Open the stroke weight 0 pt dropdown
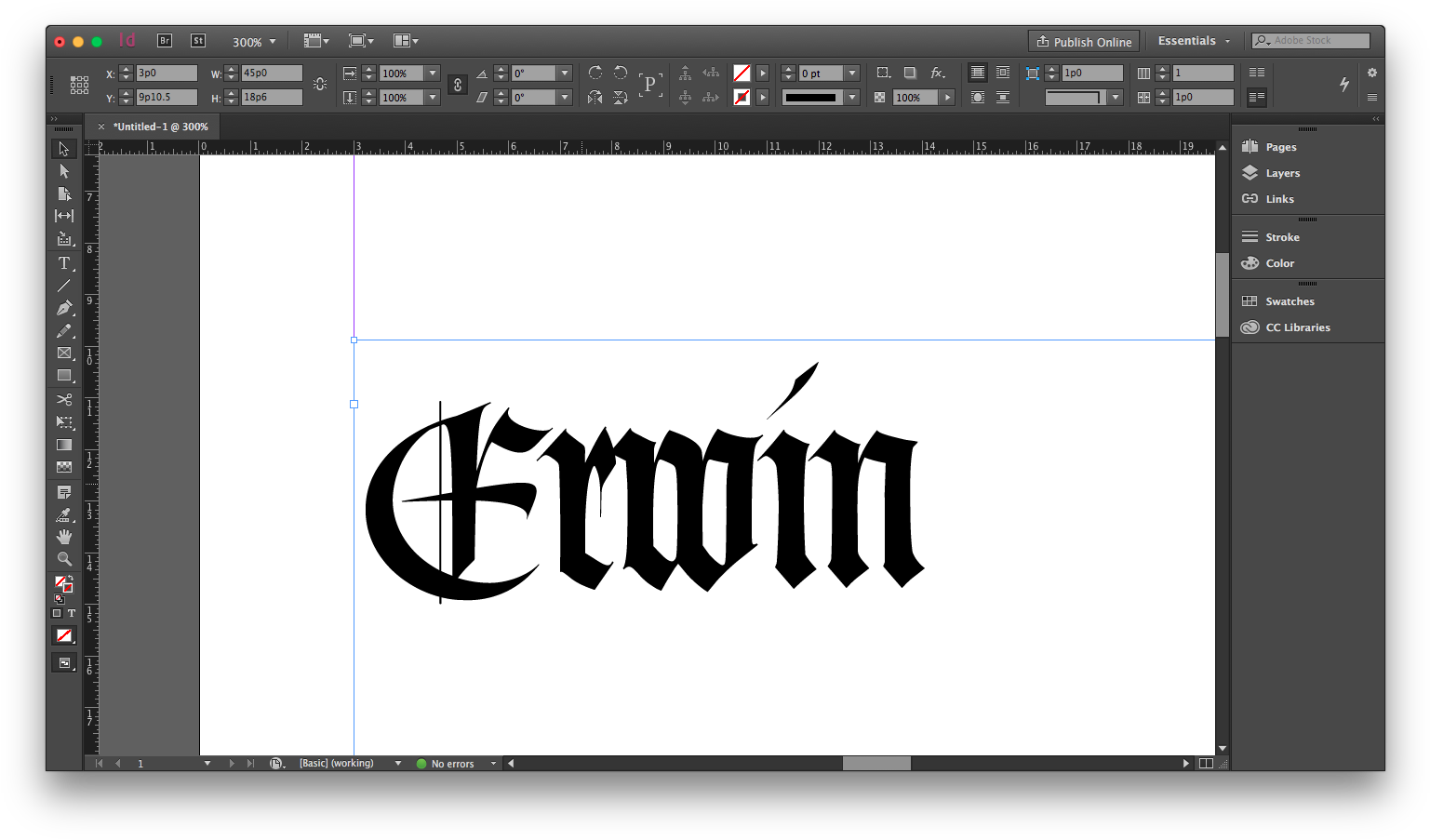1430x840 pixels. 851,73
